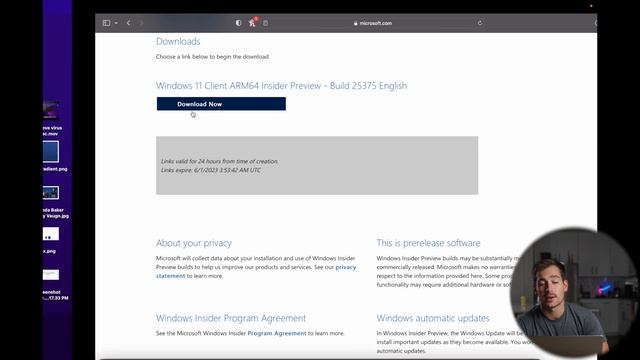Click the extension icon with the red badge
This screenshot has width=640, height=360.
(252, 23)
